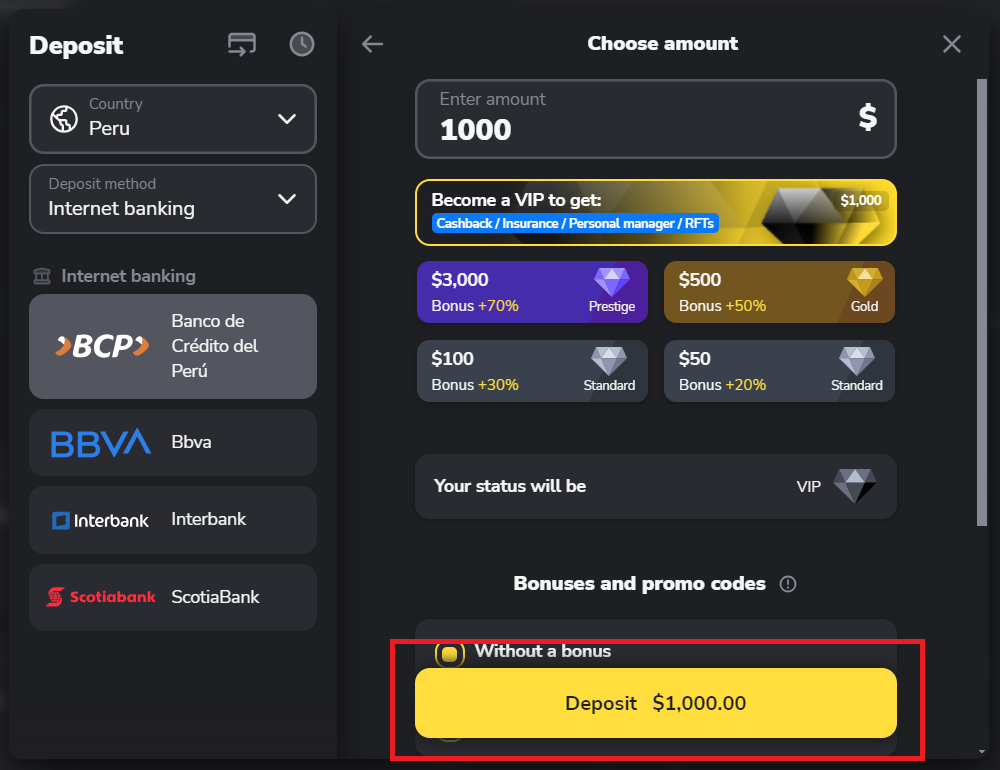The width and height of the screenshot is (1000, 770).
Task: Choose the $500 Gold bonus tier
Action: click(779, 292)
